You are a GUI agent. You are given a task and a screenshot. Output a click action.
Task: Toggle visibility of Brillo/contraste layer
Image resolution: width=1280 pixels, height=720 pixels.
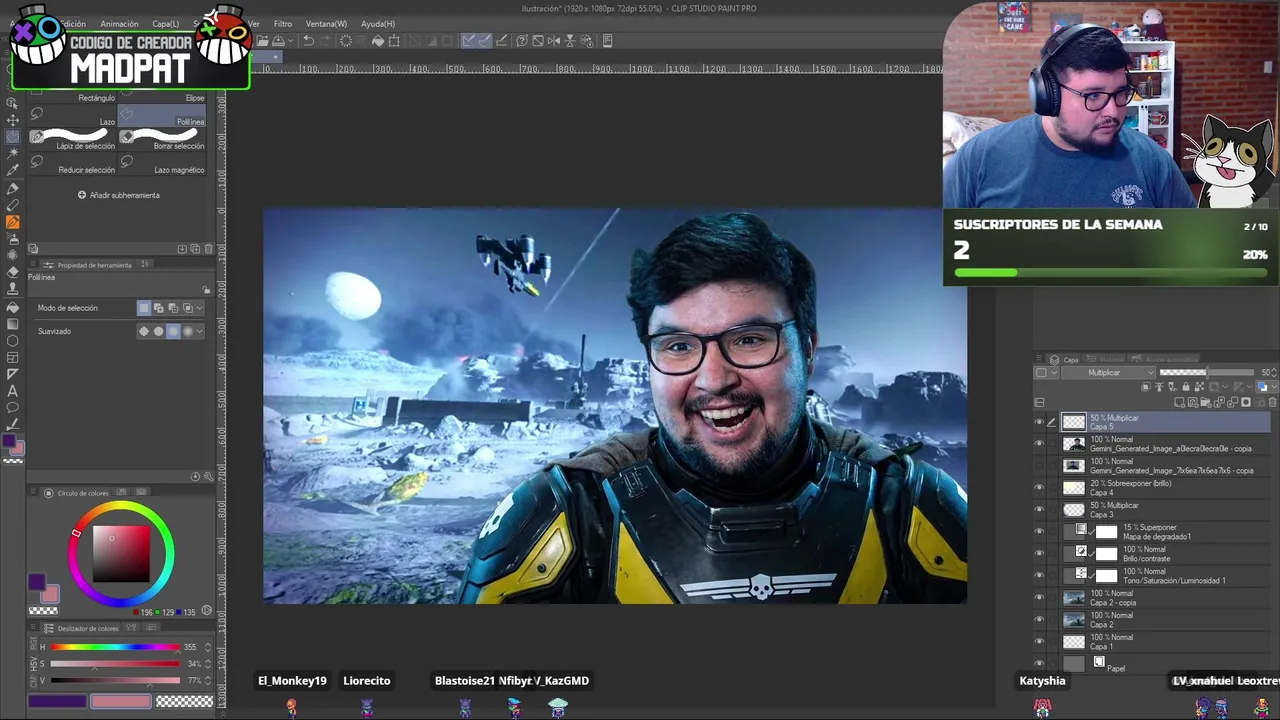pos(1039,554)
